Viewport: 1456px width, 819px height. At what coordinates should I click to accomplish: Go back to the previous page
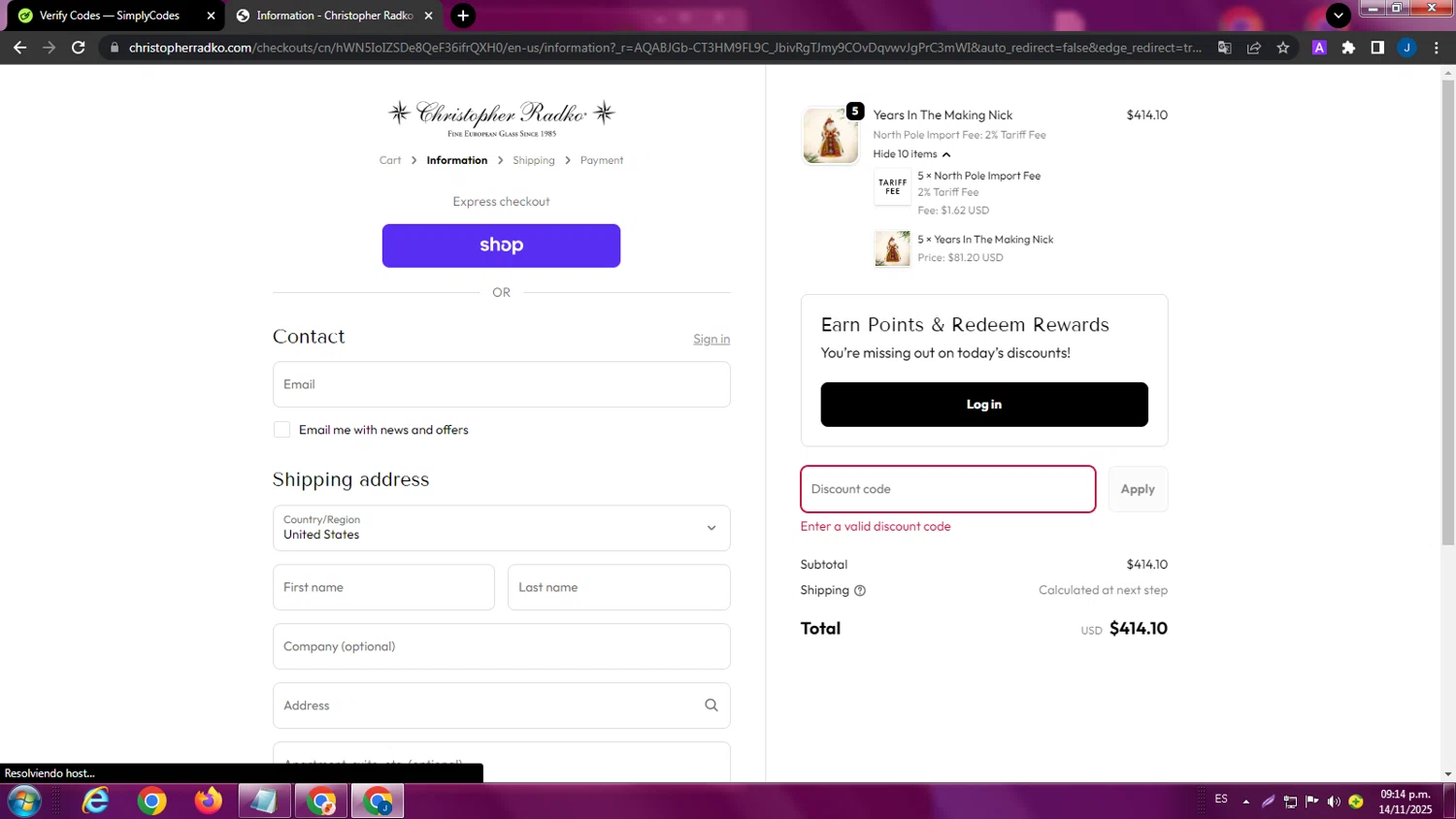point(19,48)
